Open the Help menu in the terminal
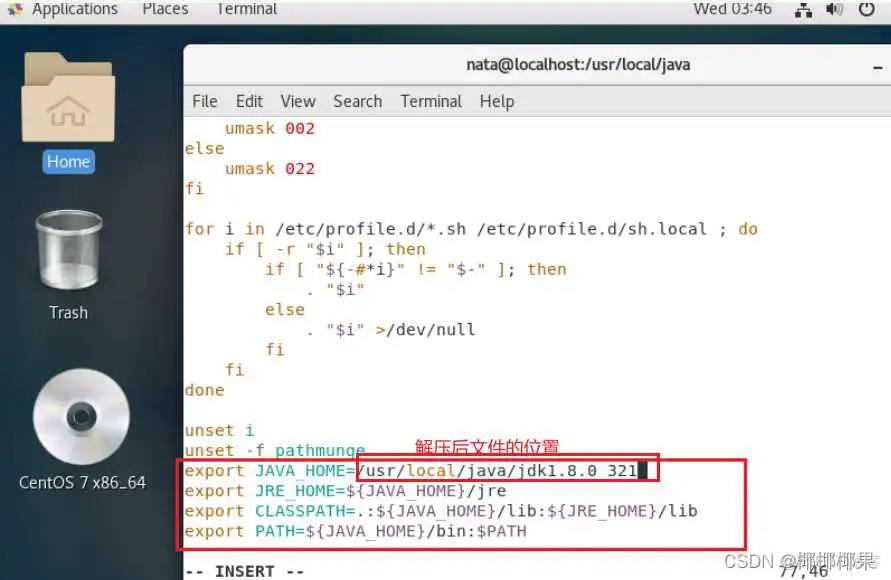The width and height of the screenshot is (891, 580). pyautogui.click(x=496, y=101)
